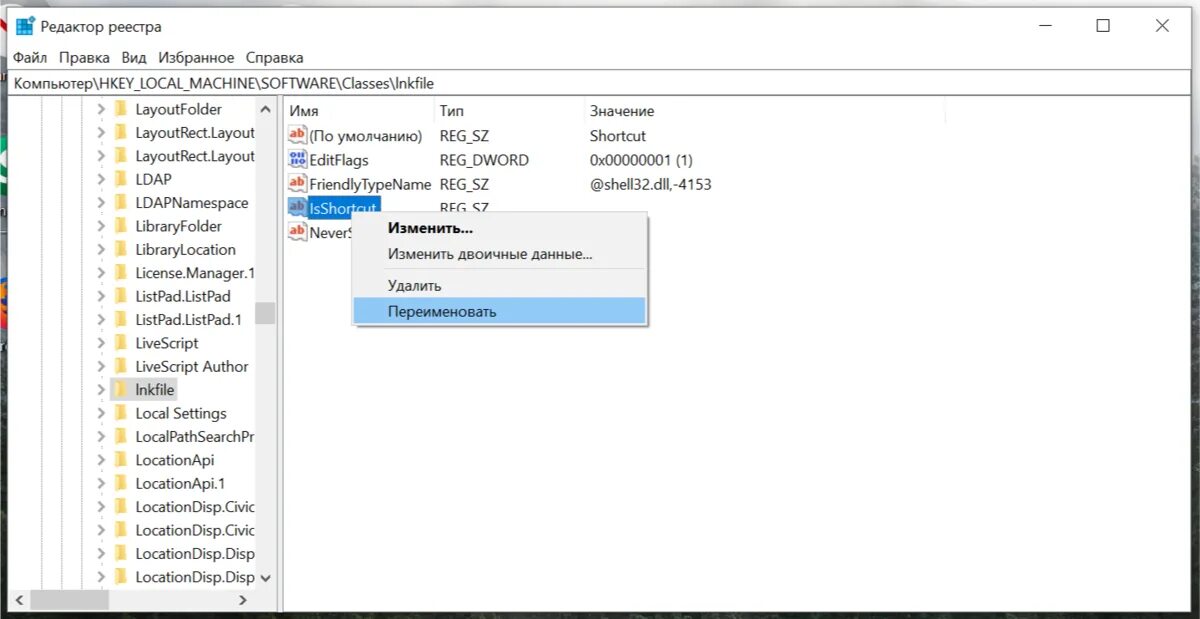Screen dimensions: 1200x619
Task: Expand the LibraryLocation tree node
Action: pos(101,250)
